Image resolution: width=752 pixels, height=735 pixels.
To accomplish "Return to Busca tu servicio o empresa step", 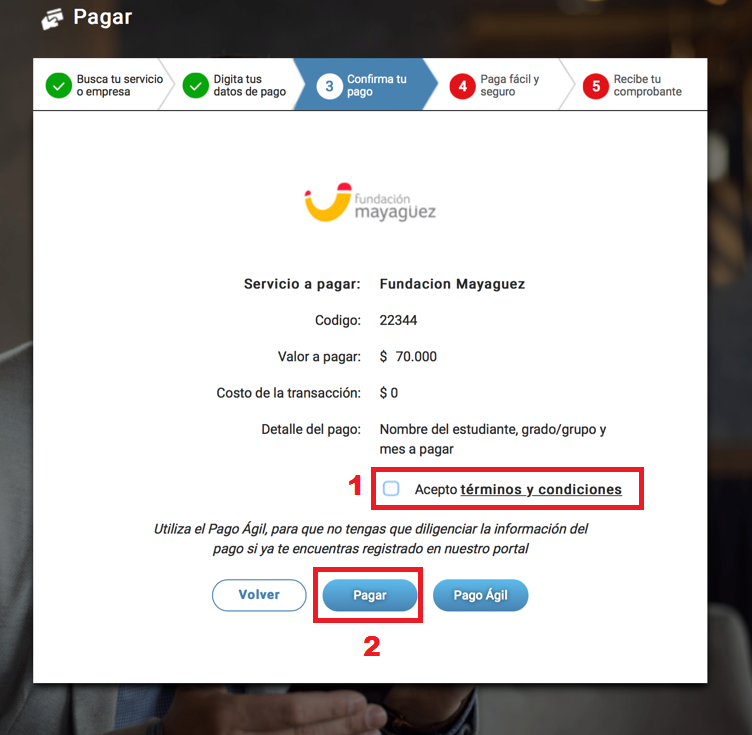I will tap(102, 84).
